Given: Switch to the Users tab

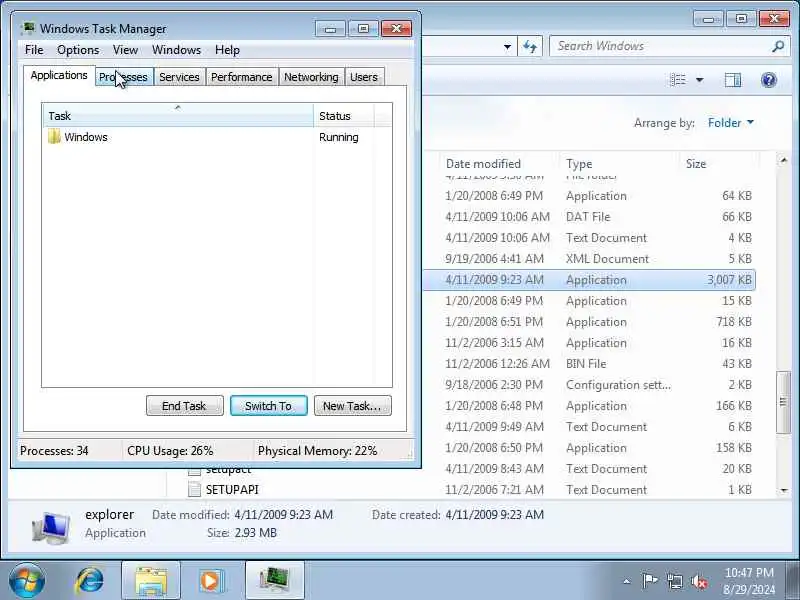Looking at the screenshot, I should click(364, 77).
